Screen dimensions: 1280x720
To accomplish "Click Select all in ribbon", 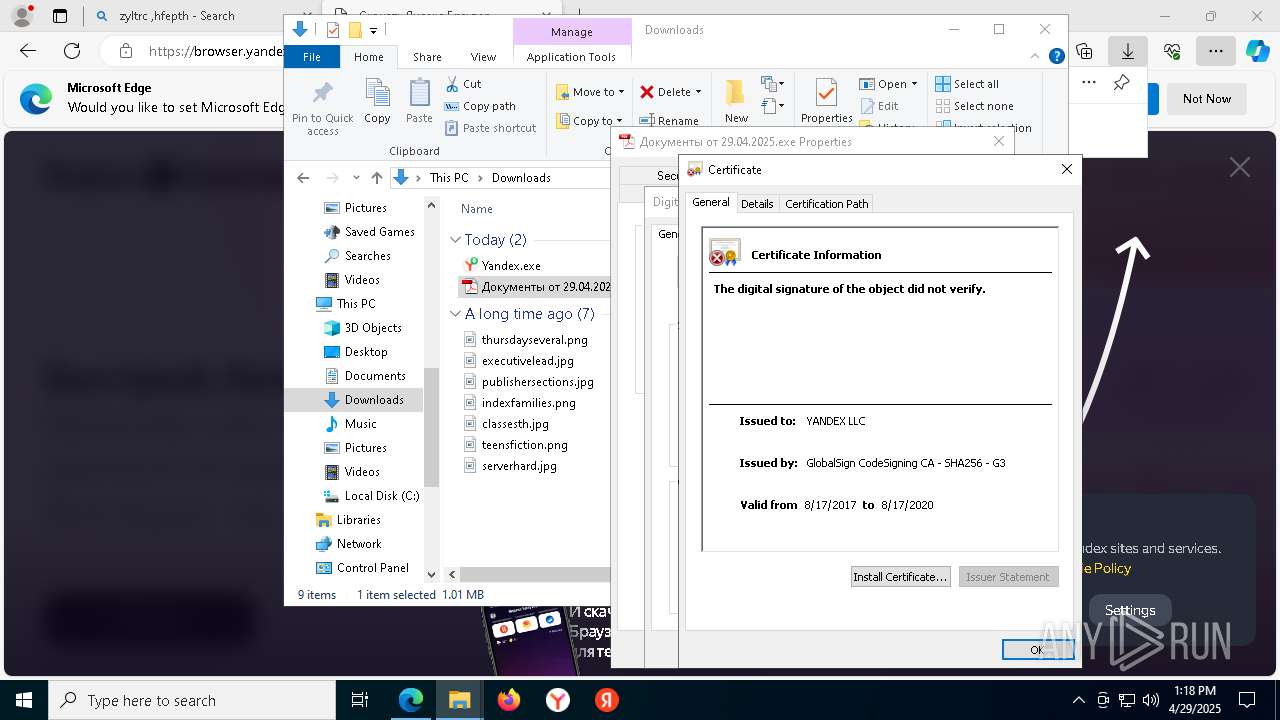I will [967, 84].
